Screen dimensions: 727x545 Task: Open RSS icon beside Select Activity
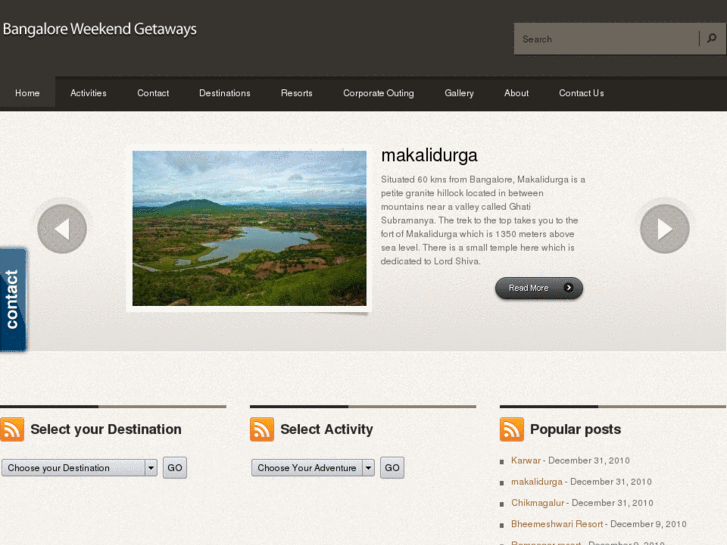tap(262, 429)
